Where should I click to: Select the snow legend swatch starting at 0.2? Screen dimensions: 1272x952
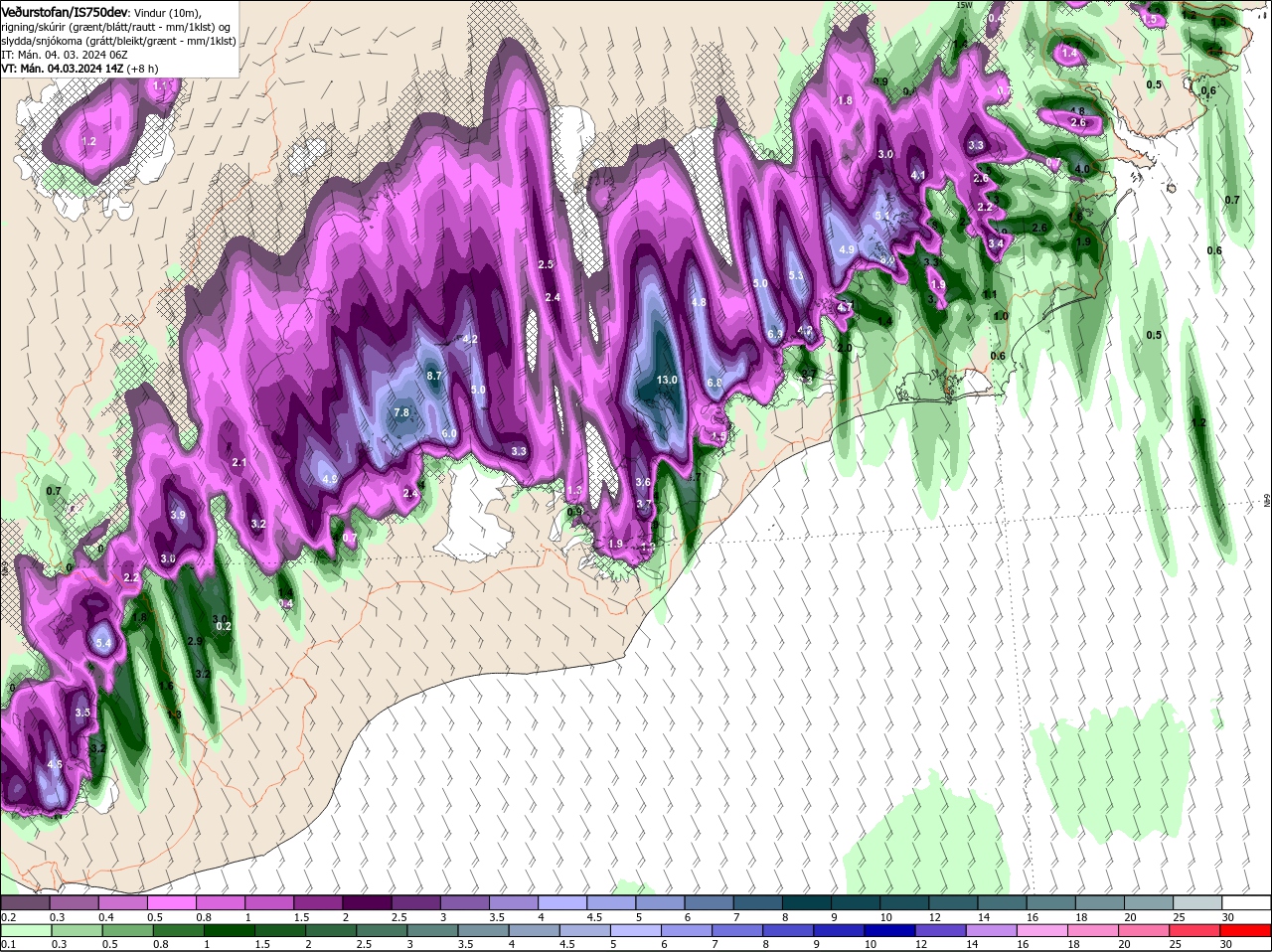[x=25, y=902]
